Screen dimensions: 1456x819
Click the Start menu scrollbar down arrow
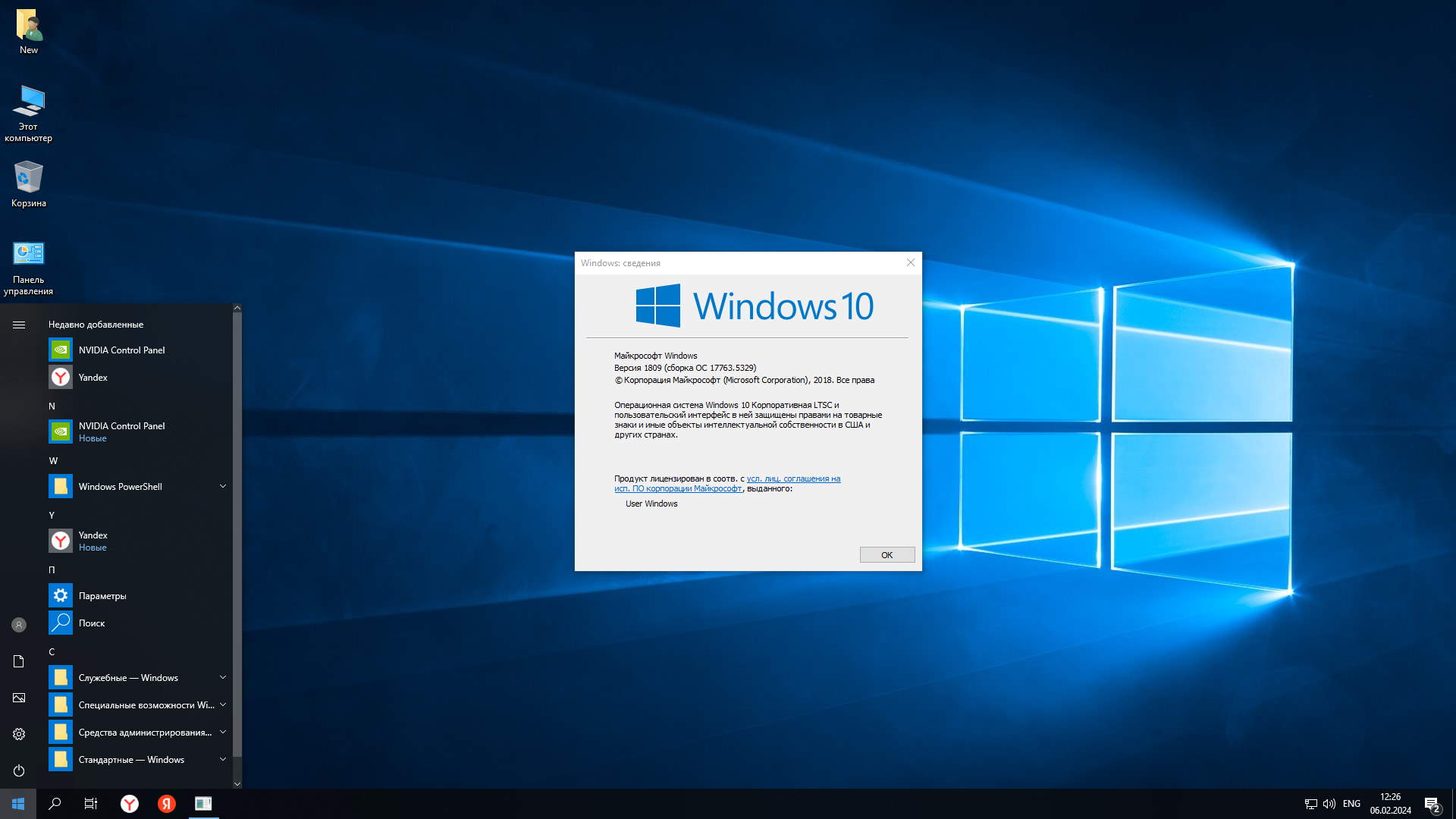point(237,783)
